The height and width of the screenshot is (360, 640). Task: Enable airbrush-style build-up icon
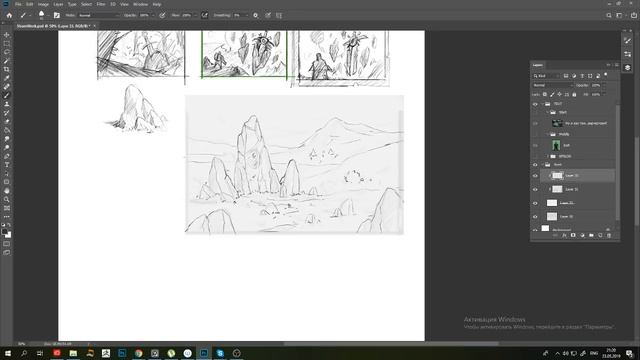(x=204, y=16)
